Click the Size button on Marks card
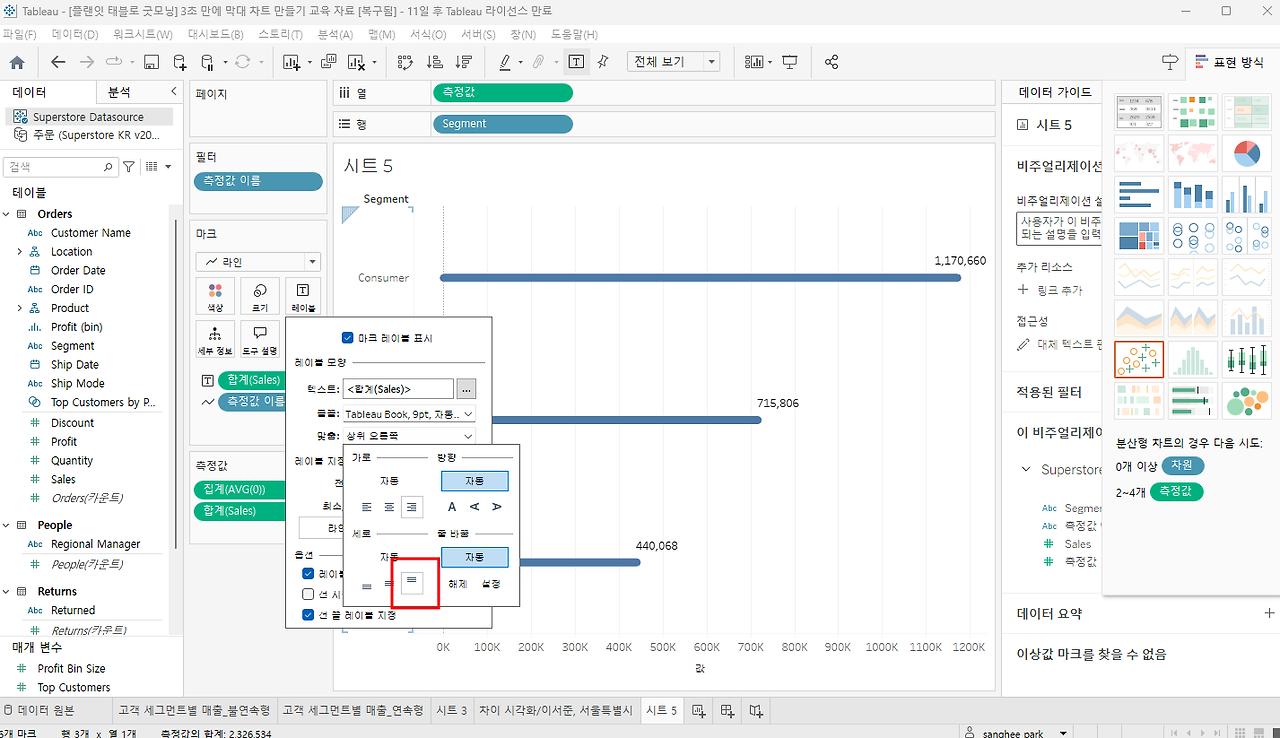This screenshot has height=738, width=1280. [x=259, y=297]
